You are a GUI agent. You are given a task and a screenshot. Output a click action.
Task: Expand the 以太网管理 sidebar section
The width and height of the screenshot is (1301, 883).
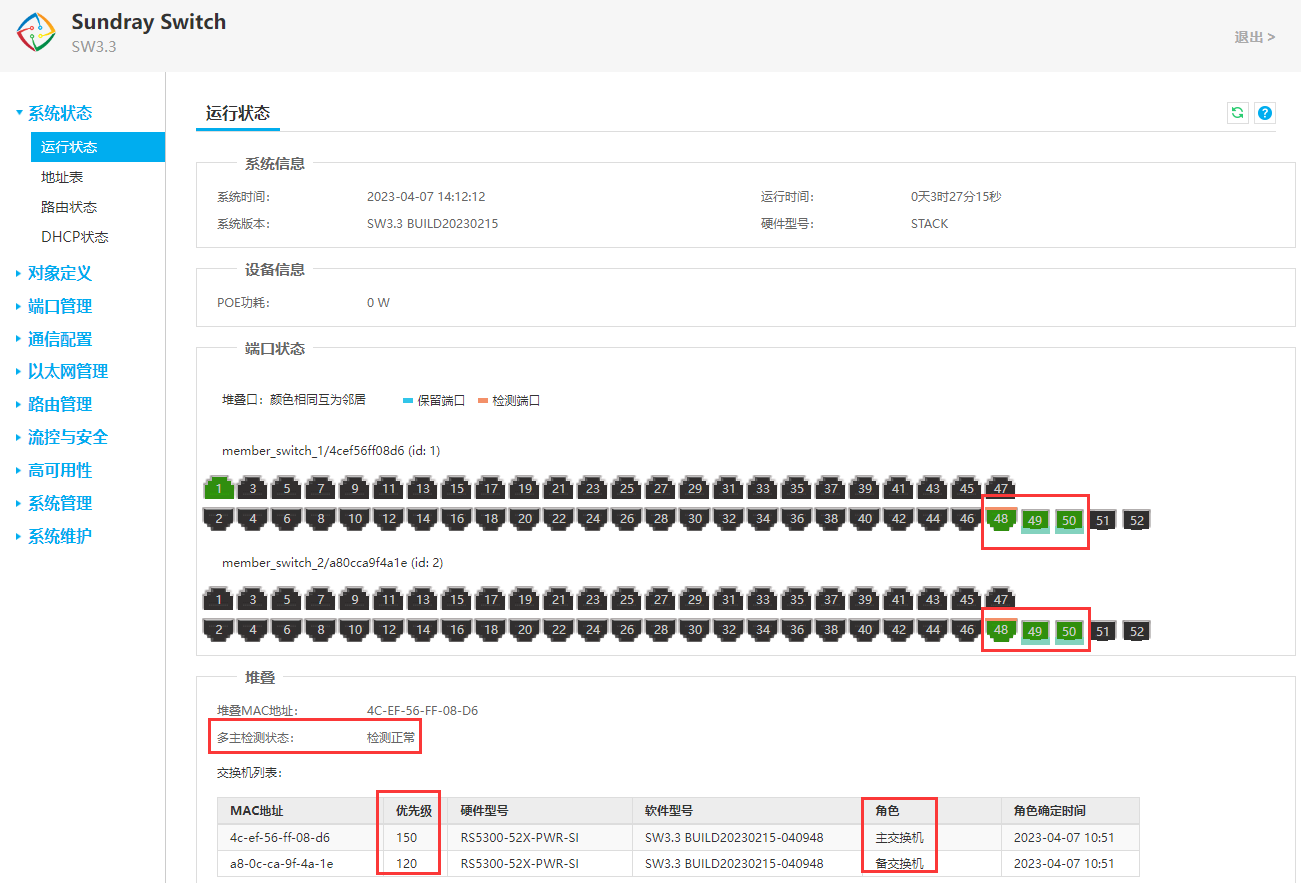[x=68, y=371]
